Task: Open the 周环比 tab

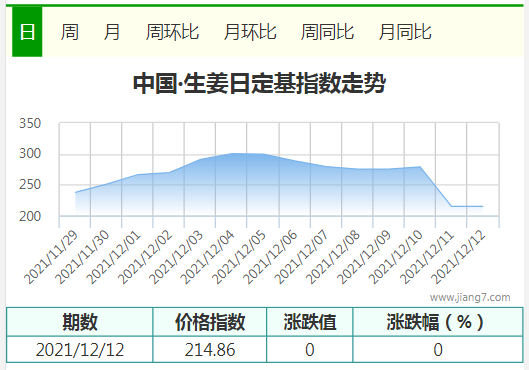Action: [172, 32]
